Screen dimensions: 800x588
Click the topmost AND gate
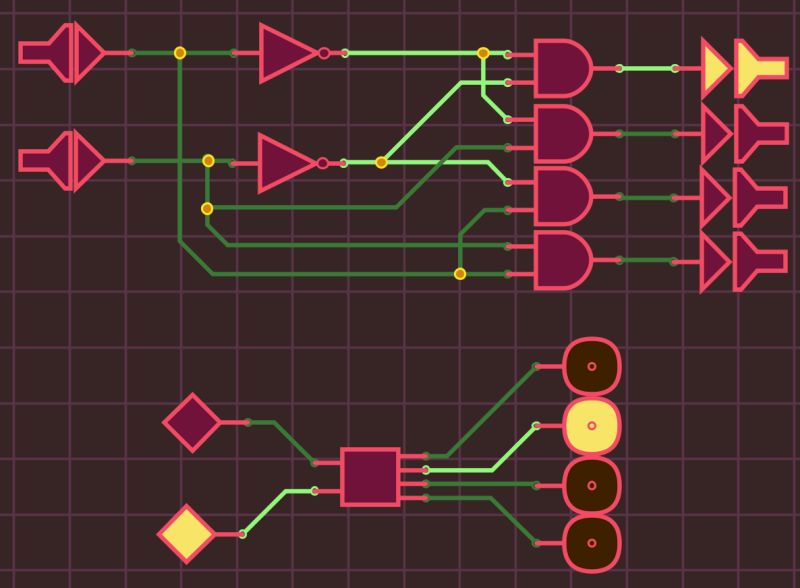tap(557, 69)
